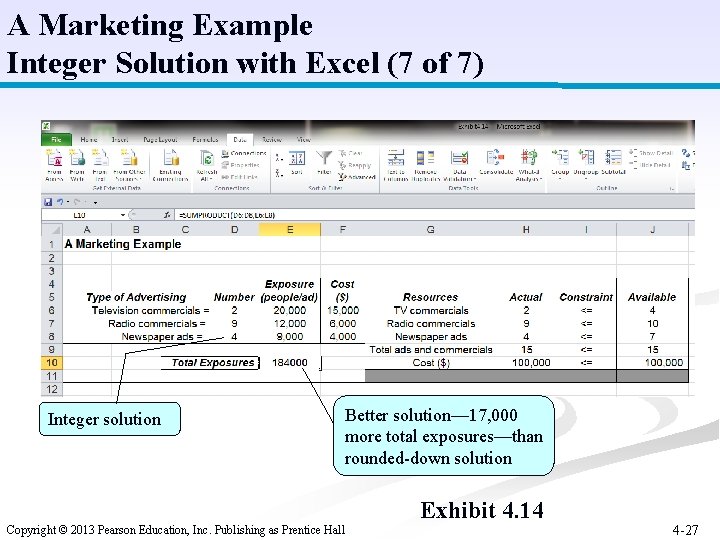Switch to the View ribbon tab
Screen dimensions: 720x540
tap(304, 140)
